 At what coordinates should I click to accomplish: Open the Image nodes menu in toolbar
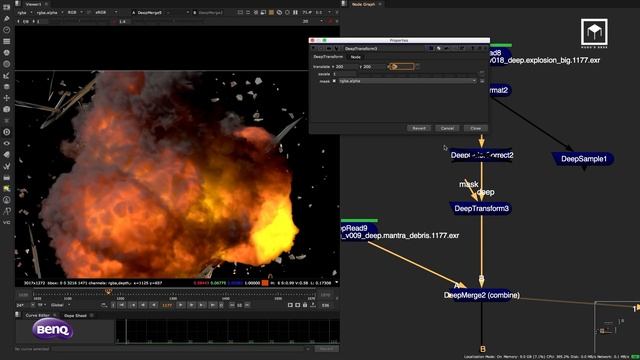[x=7, y=7]
